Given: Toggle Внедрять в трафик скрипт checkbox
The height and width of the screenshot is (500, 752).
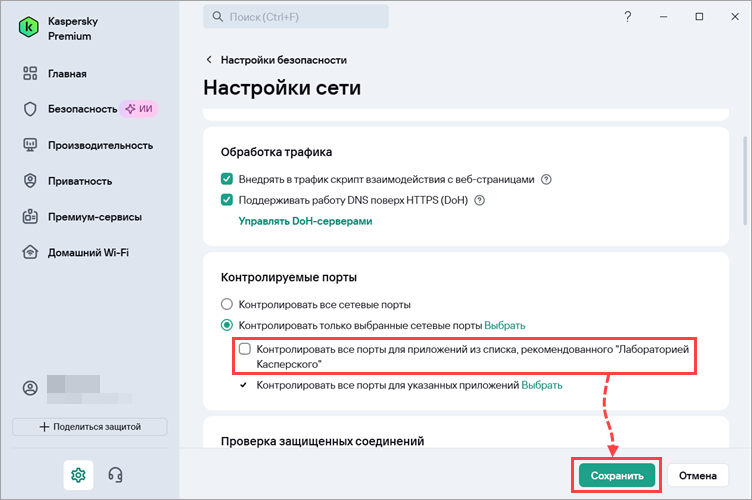Looking at the screenshot, I should tap(226, 179).
